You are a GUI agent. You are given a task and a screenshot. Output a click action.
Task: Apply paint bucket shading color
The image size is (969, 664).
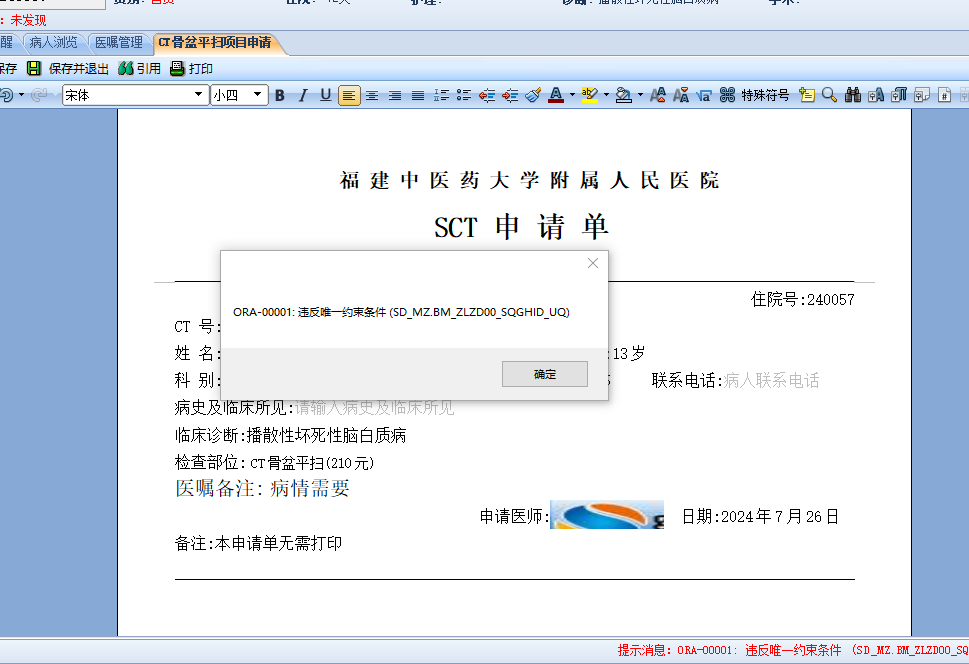click(624, 95)
